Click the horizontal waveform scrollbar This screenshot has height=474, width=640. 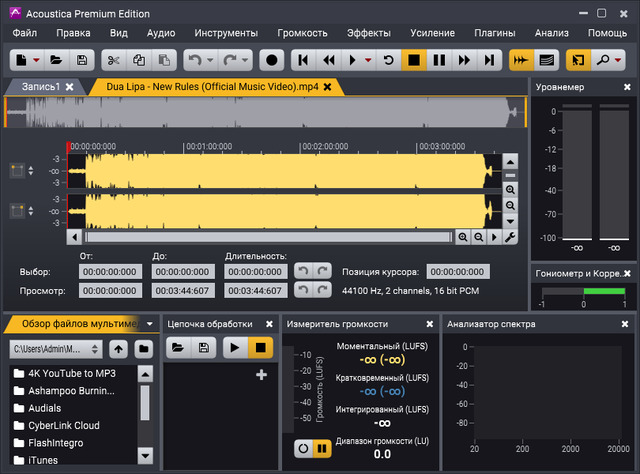[268, 237]
